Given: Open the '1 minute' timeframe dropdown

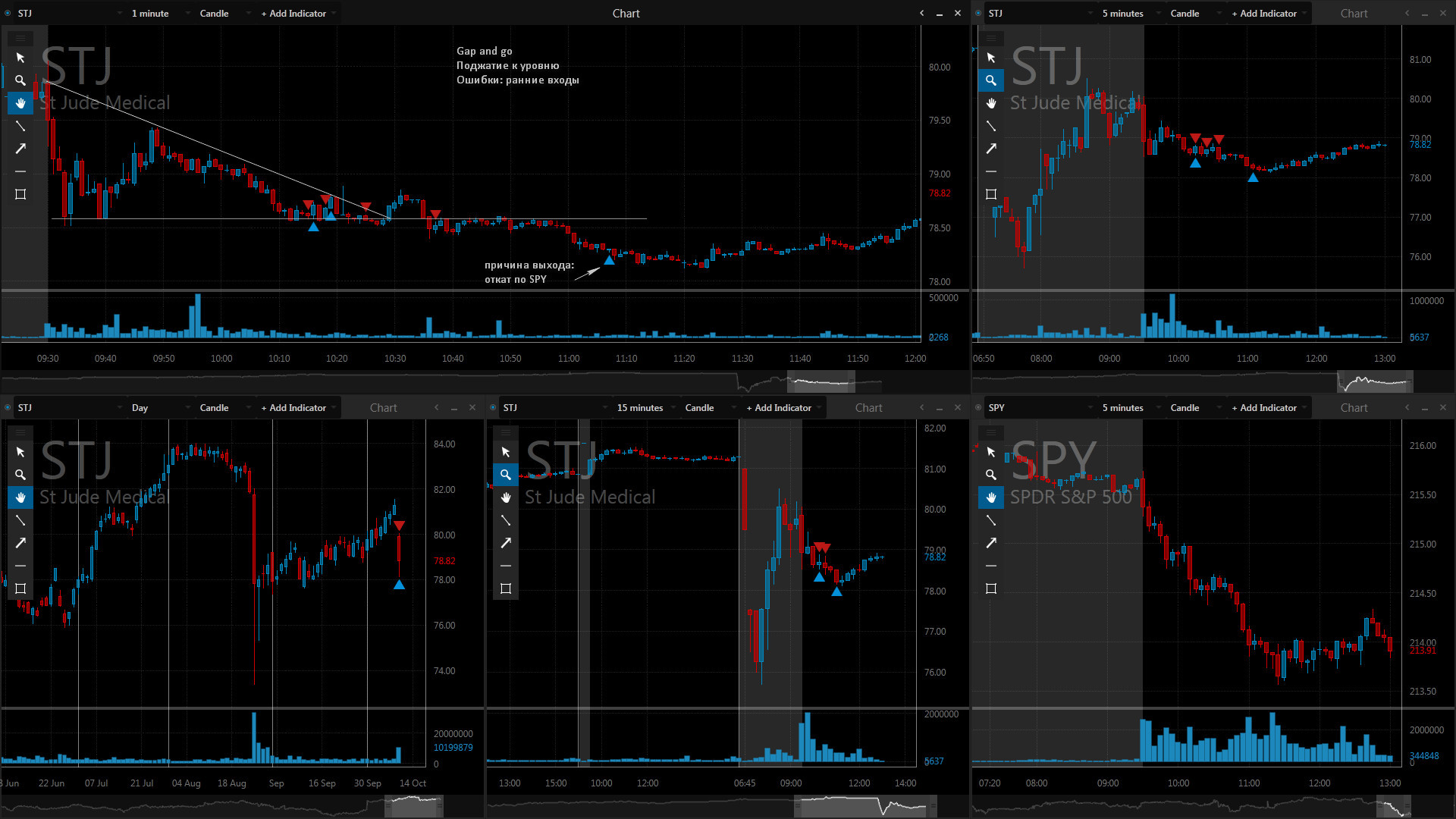Looking at the screenshot, I should click(x=161, y=13).
